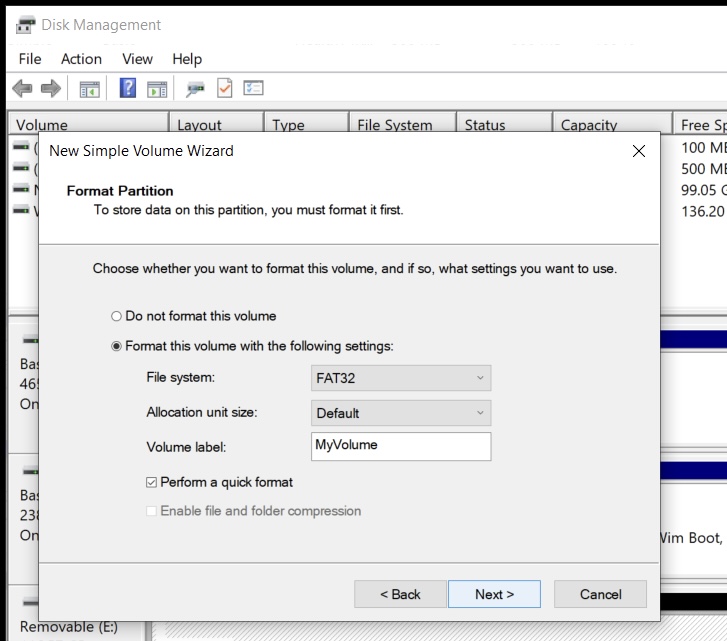727x641 pixels.
Task: Click the disk drive toolbar icon
Action: point(195,89)
